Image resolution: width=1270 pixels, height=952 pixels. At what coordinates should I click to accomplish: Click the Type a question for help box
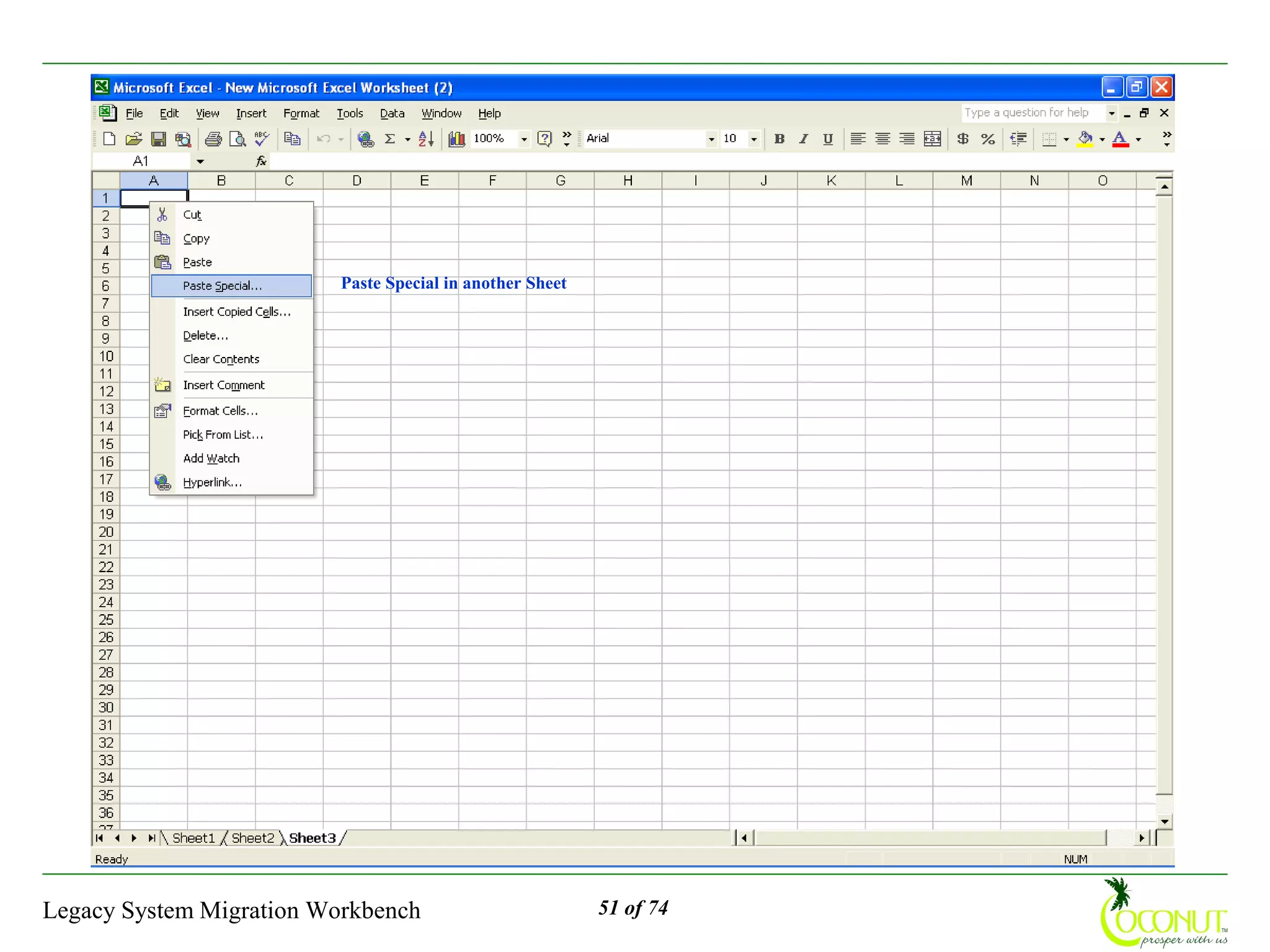click(x=1032, y=113)
